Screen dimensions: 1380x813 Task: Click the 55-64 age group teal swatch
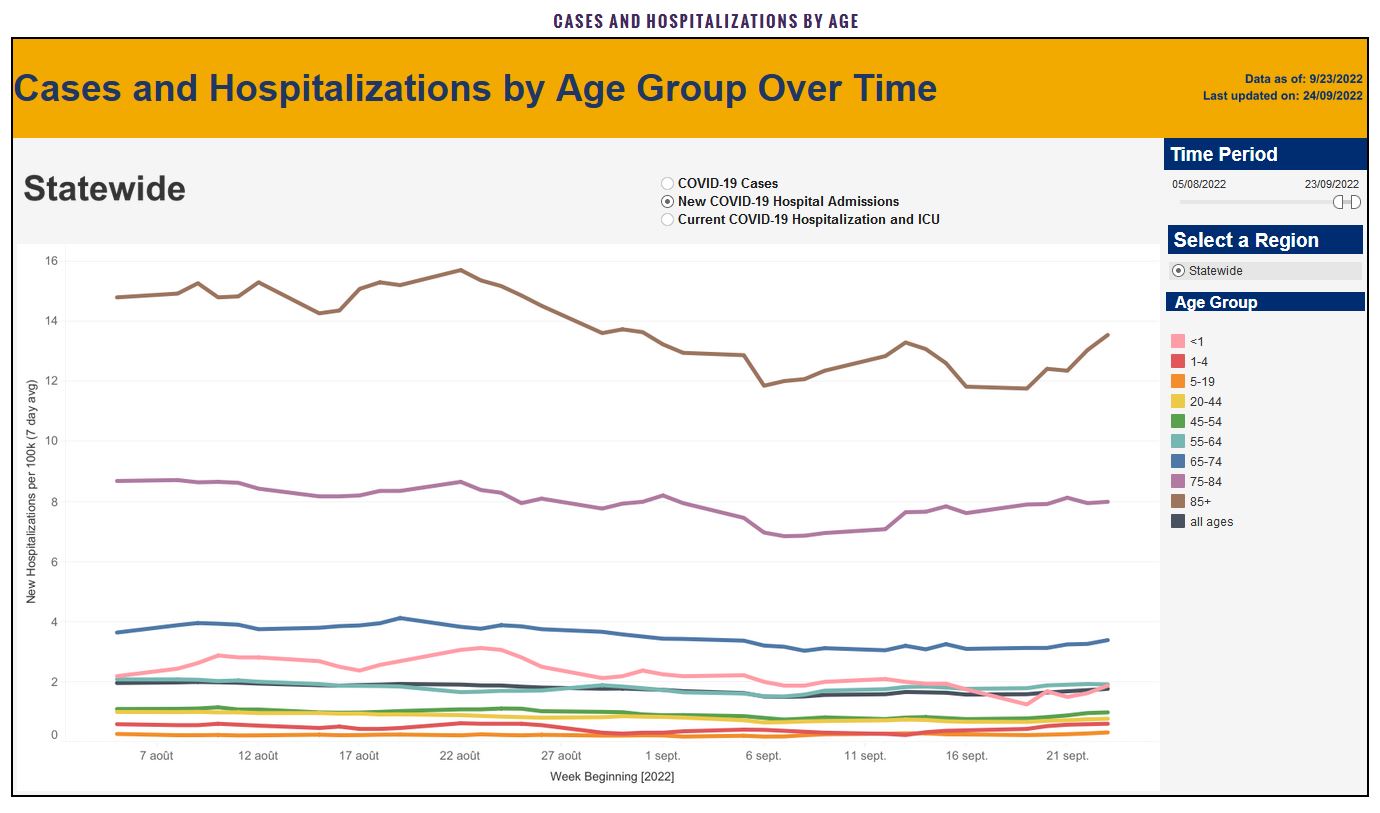[x=1178, y=441]
